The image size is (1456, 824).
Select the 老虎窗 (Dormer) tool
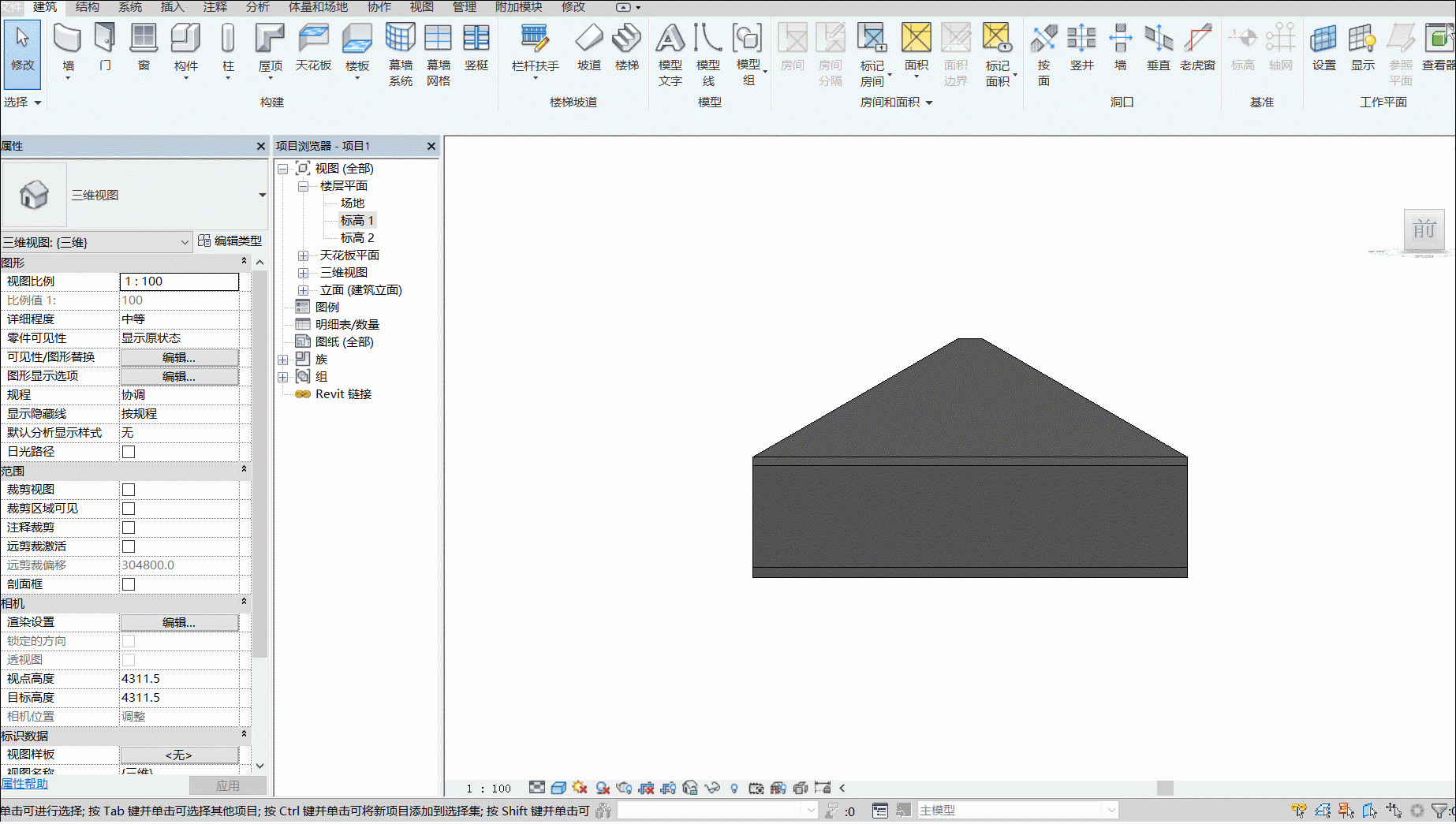(x=1197, y=47)
